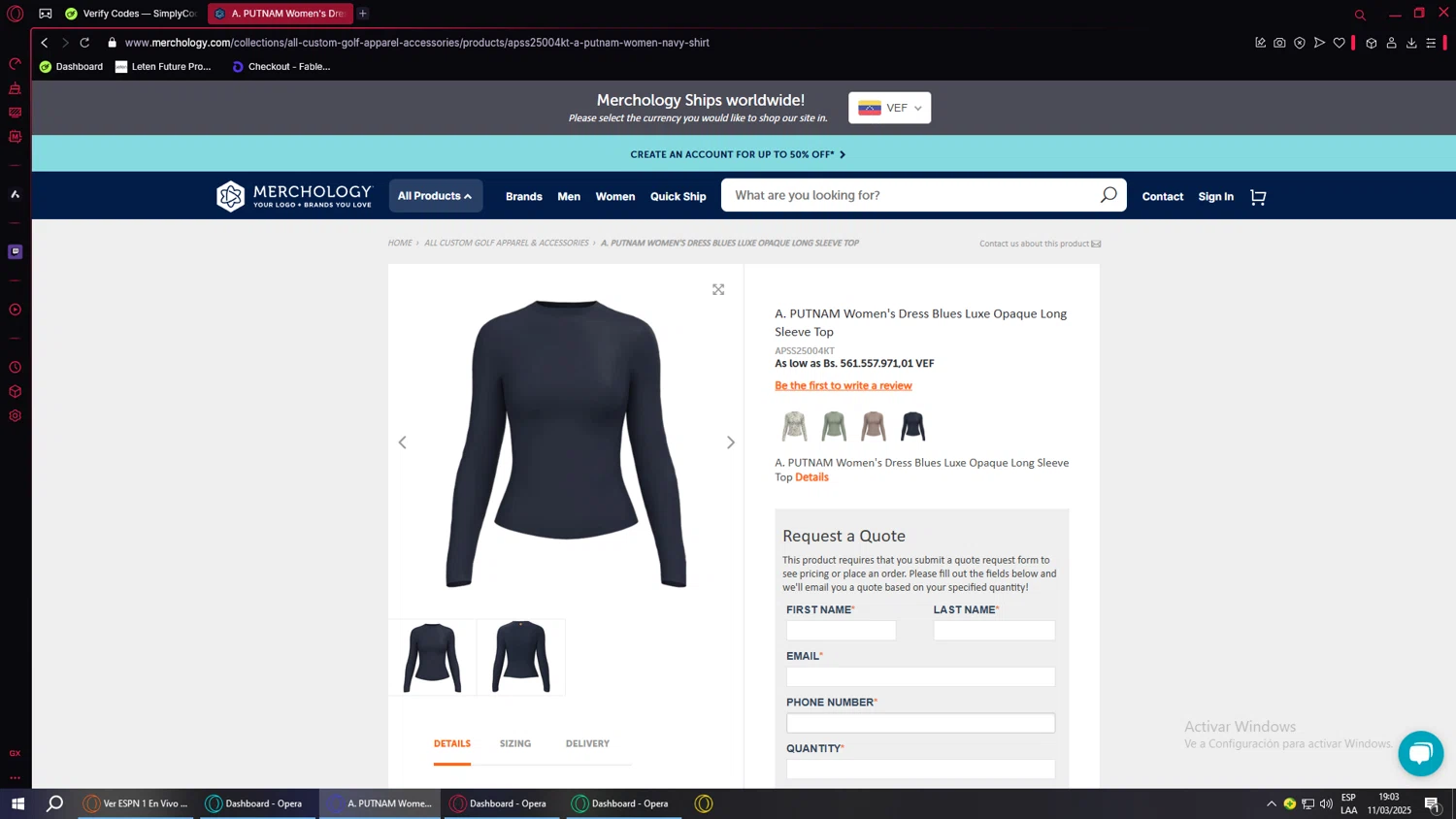The height and width of the screenshot is (819, 1456).
Task: Select the Details tab
Action: click(x=452, y=743)
